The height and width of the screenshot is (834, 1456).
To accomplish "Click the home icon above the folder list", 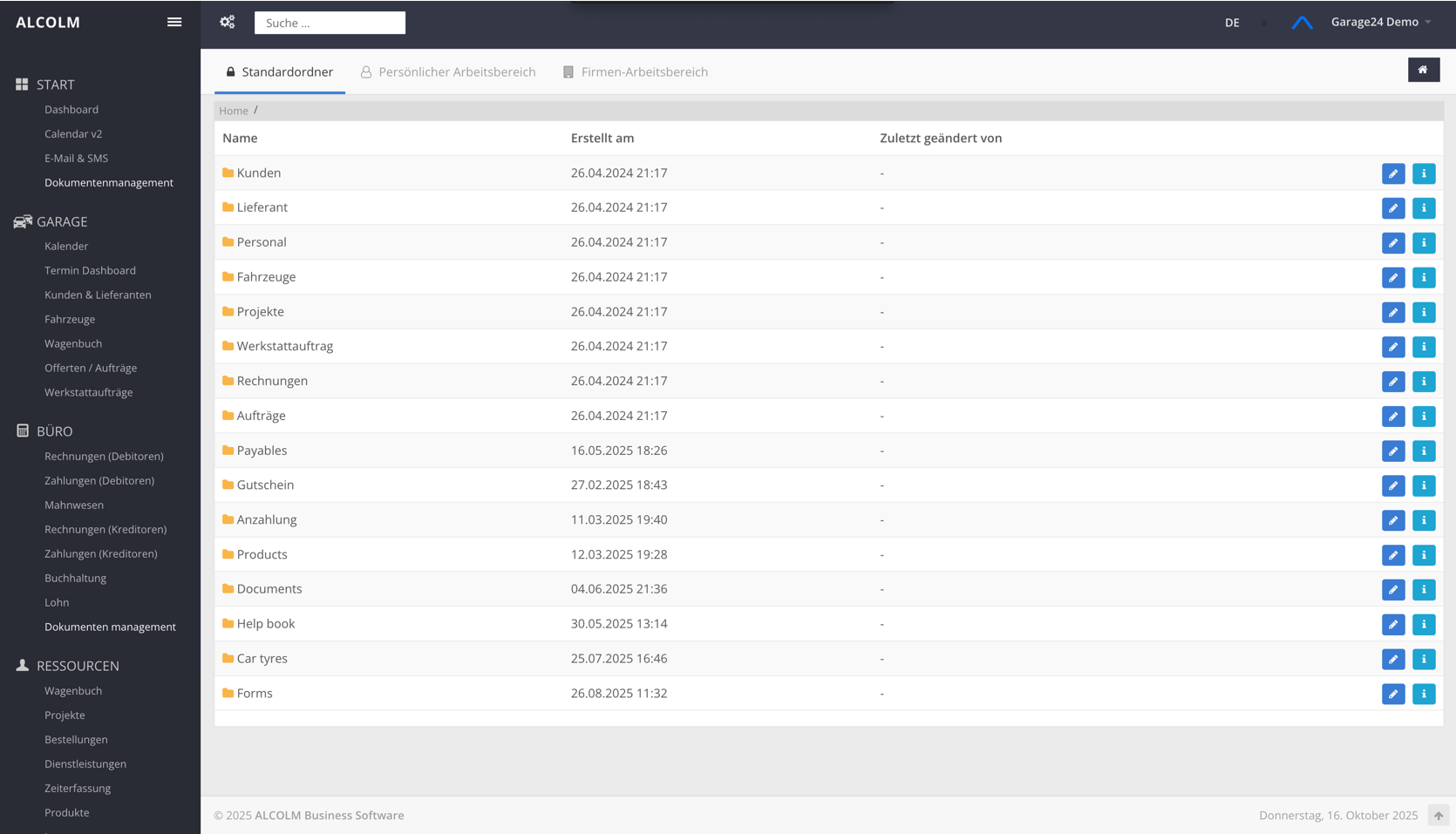I will (1424, 70).
